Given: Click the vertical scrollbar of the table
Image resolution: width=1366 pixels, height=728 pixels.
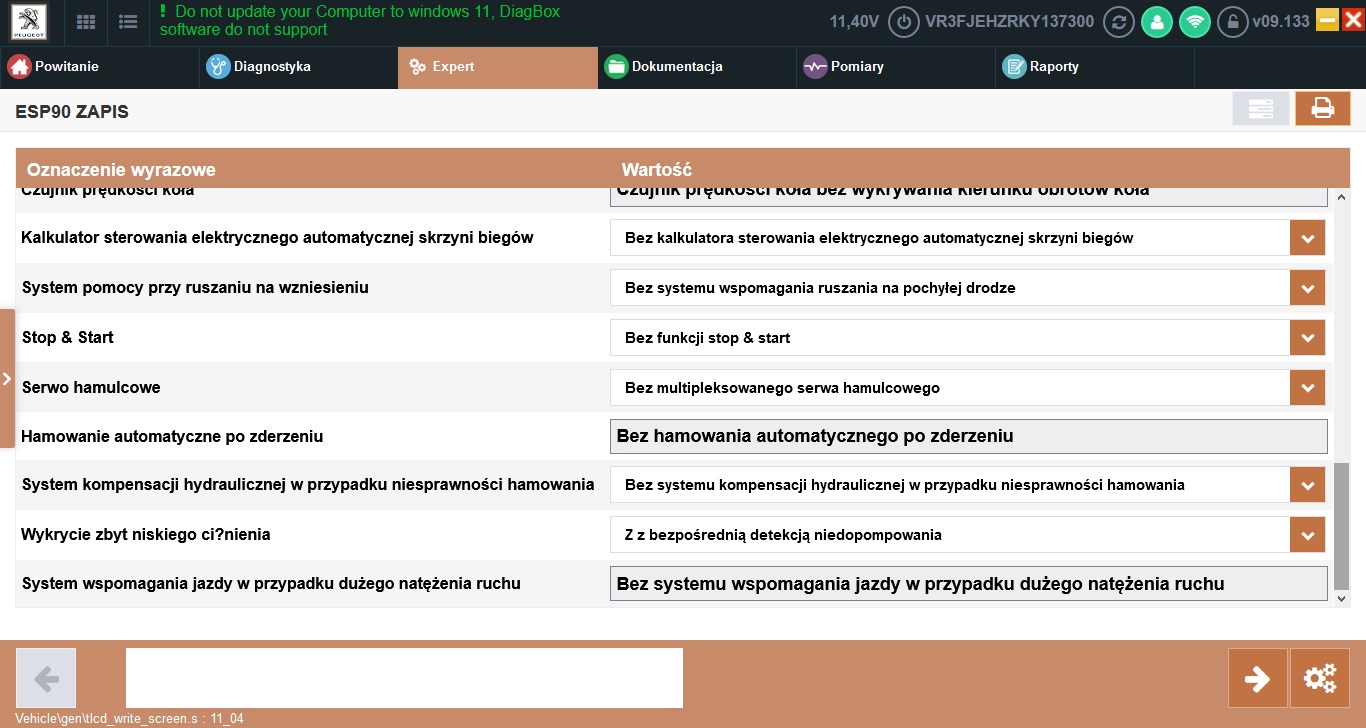Looking at the screenshot, I should (x=1341, y=526).
